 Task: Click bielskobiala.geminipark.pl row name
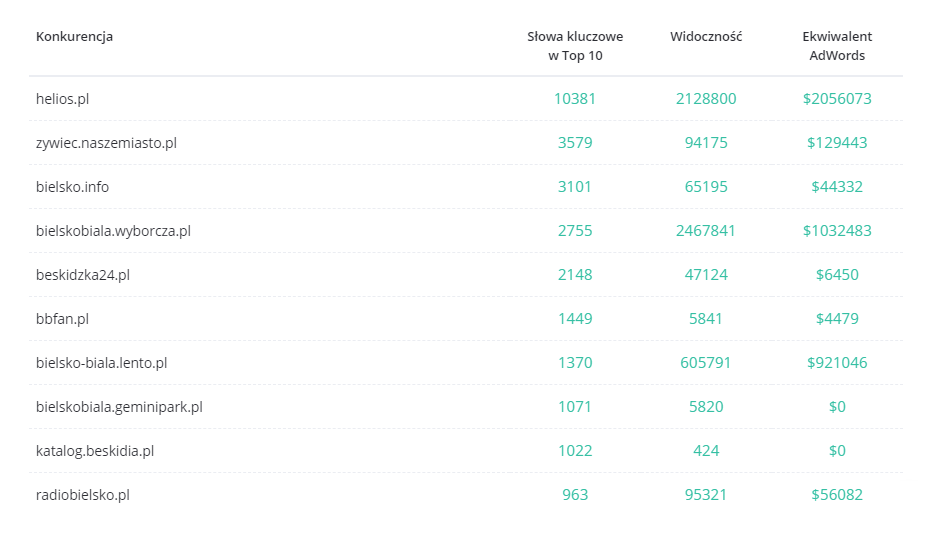(119, 407)
